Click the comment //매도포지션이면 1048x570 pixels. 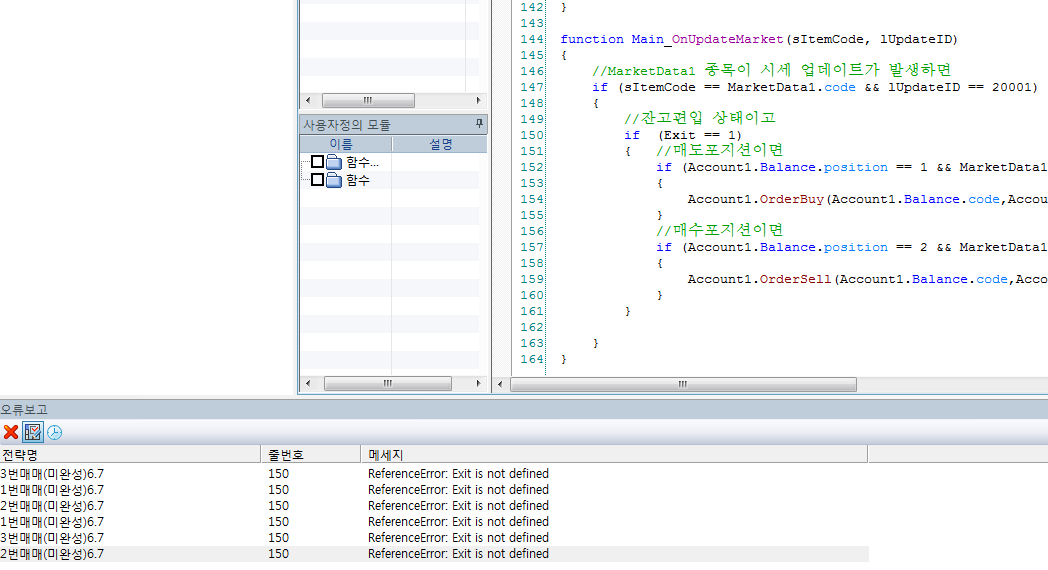pos(719,150)
